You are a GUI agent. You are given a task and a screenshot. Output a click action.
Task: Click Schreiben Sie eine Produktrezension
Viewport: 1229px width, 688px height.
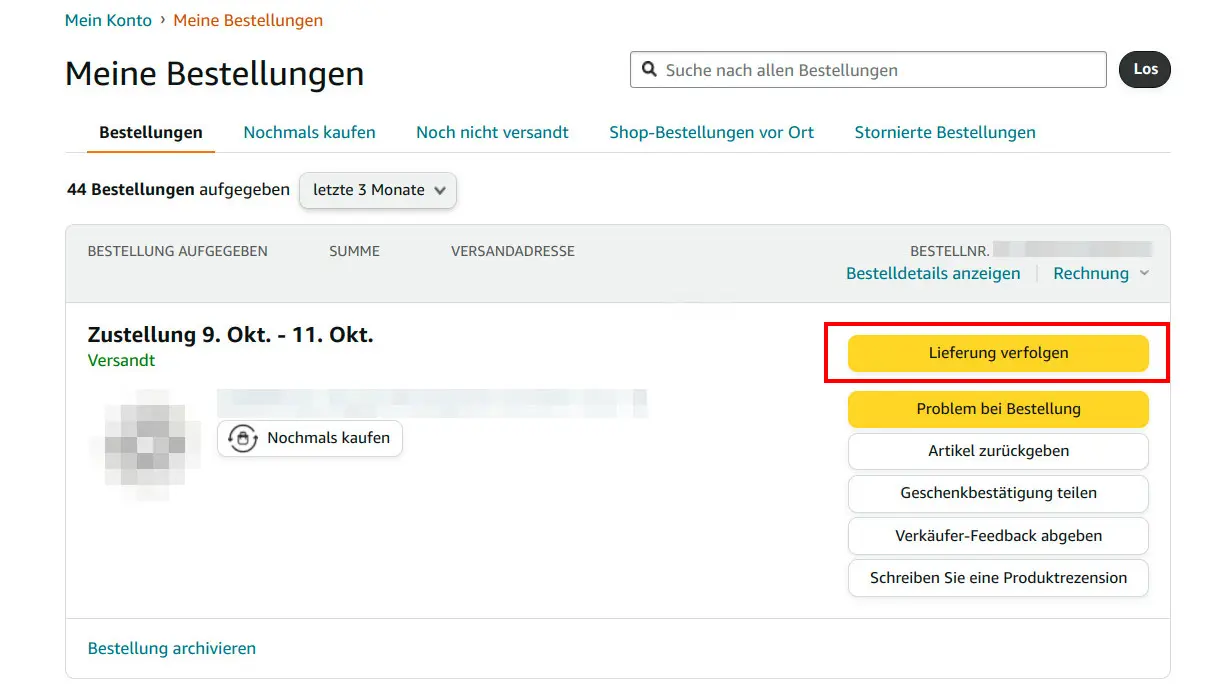(998, 578)
